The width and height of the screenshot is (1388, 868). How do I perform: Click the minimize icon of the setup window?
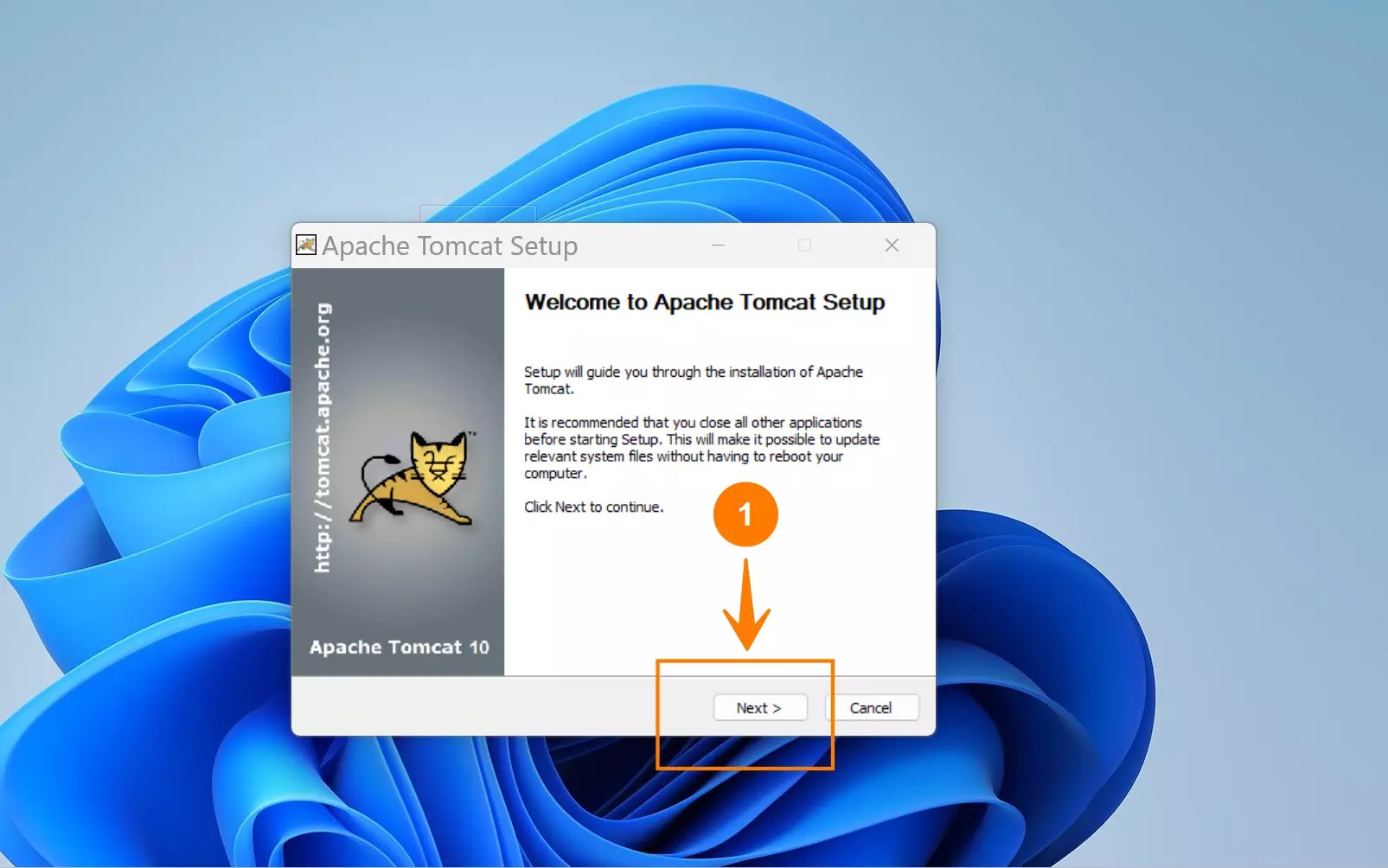point(719,246)
